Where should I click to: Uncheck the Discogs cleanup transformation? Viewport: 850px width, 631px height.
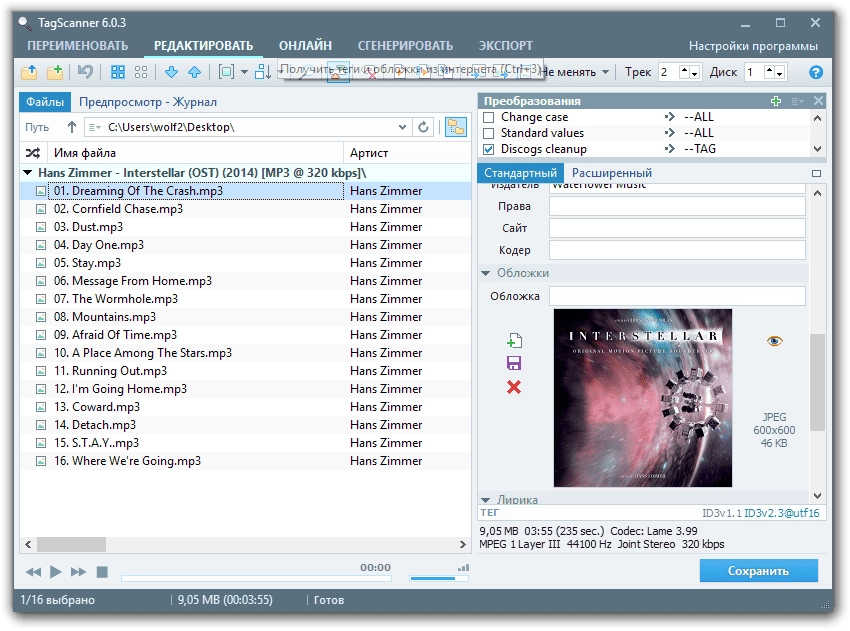[489, 149]
